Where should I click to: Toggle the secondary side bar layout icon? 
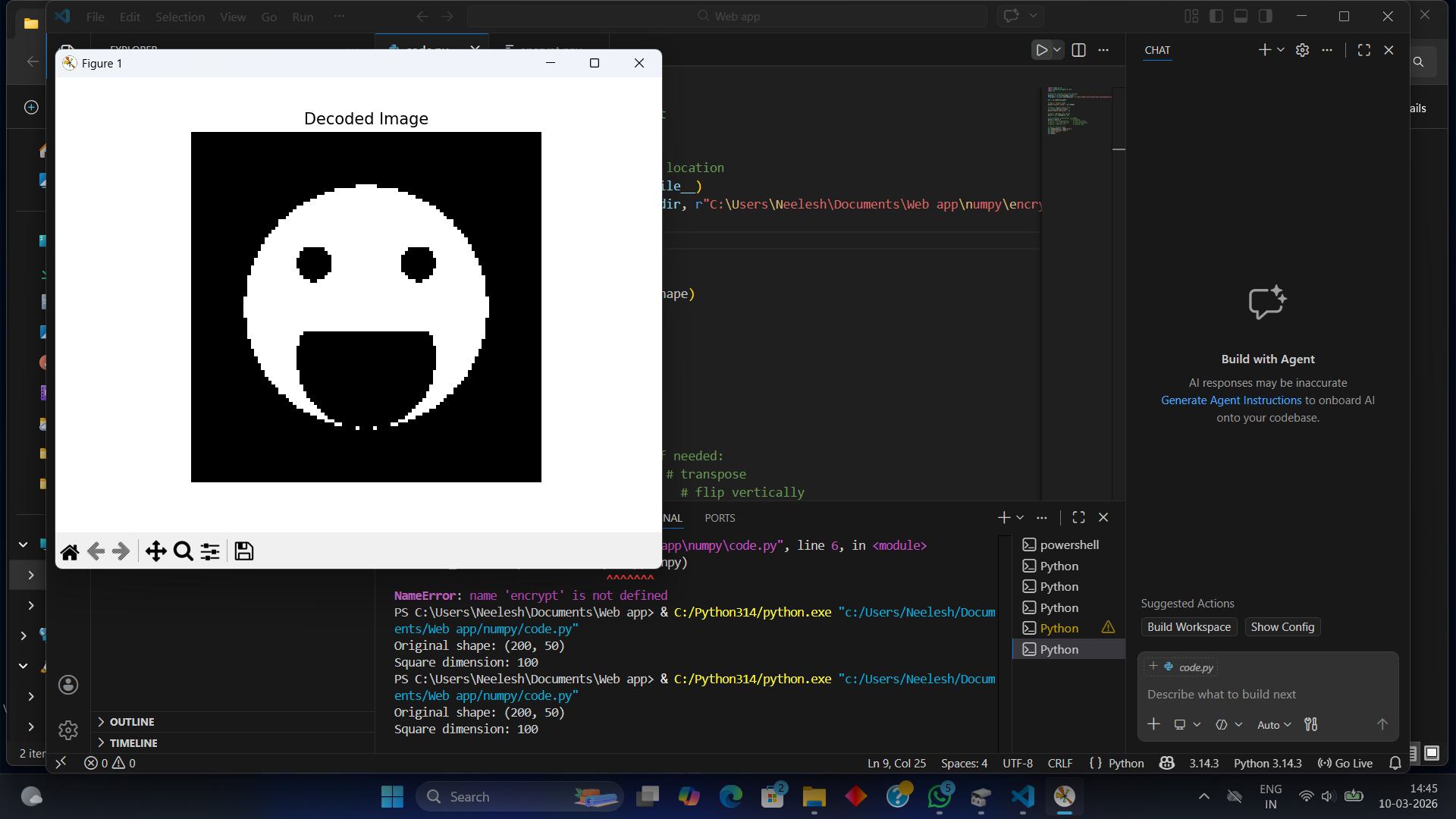pyautogui.click(x=1265, y=16)
